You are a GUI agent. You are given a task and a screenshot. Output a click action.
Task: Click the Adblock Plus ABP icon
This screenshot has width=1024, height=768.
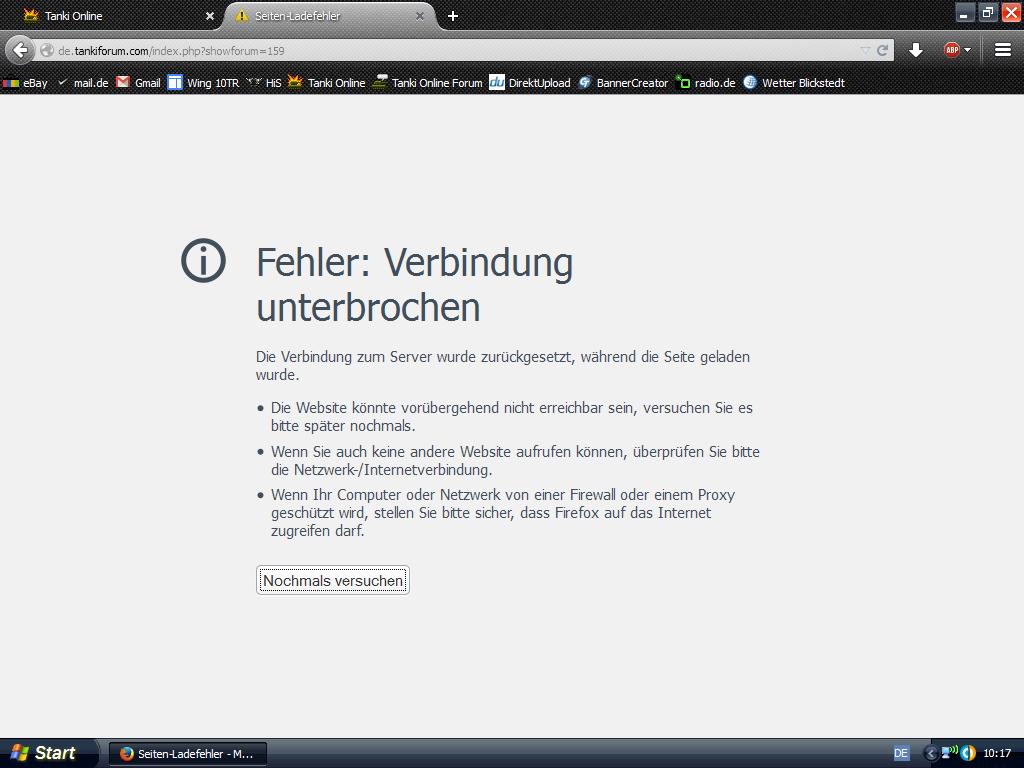point(951,50)
